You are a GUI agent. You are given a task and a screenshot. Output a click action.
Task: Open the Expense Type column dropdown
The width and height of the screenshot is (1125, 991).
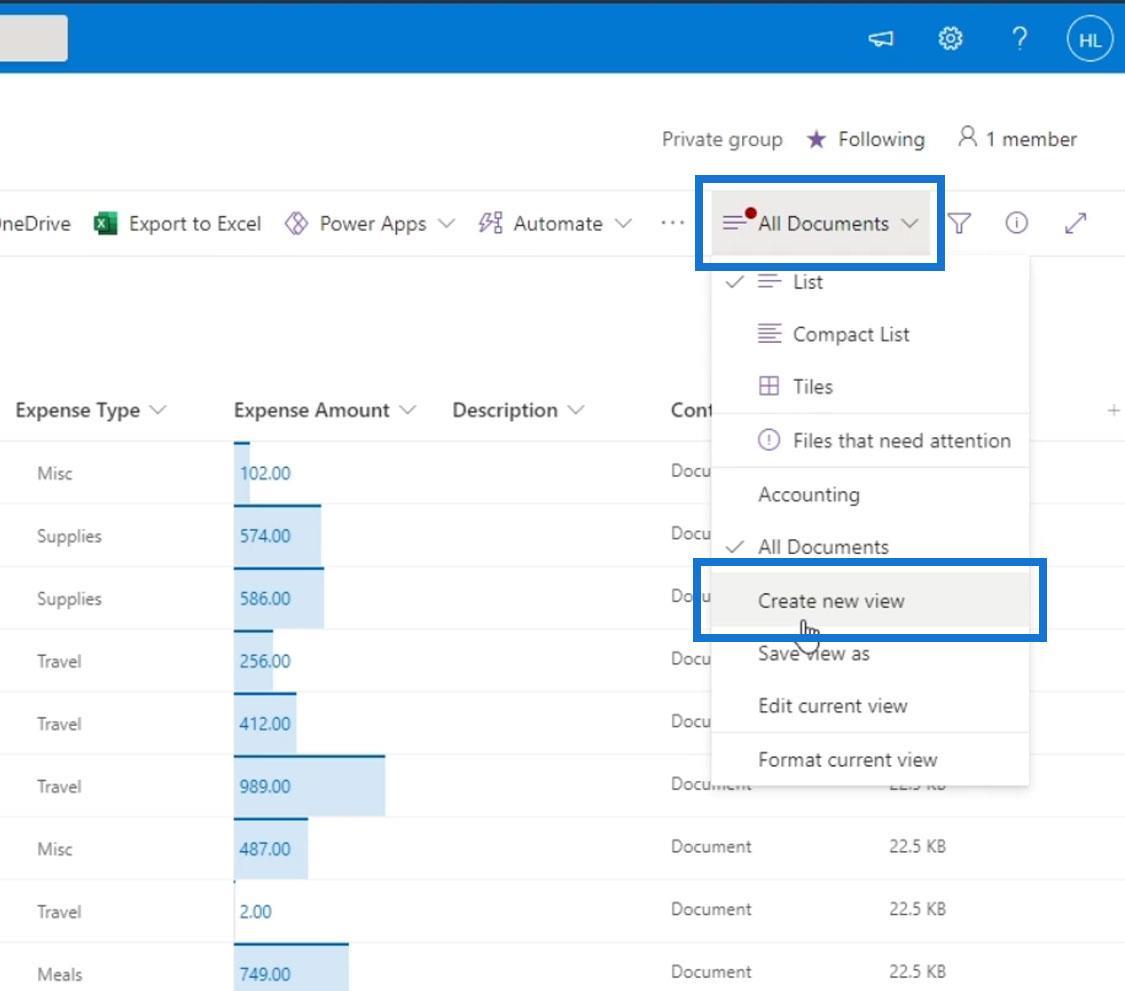coord(158,410)
